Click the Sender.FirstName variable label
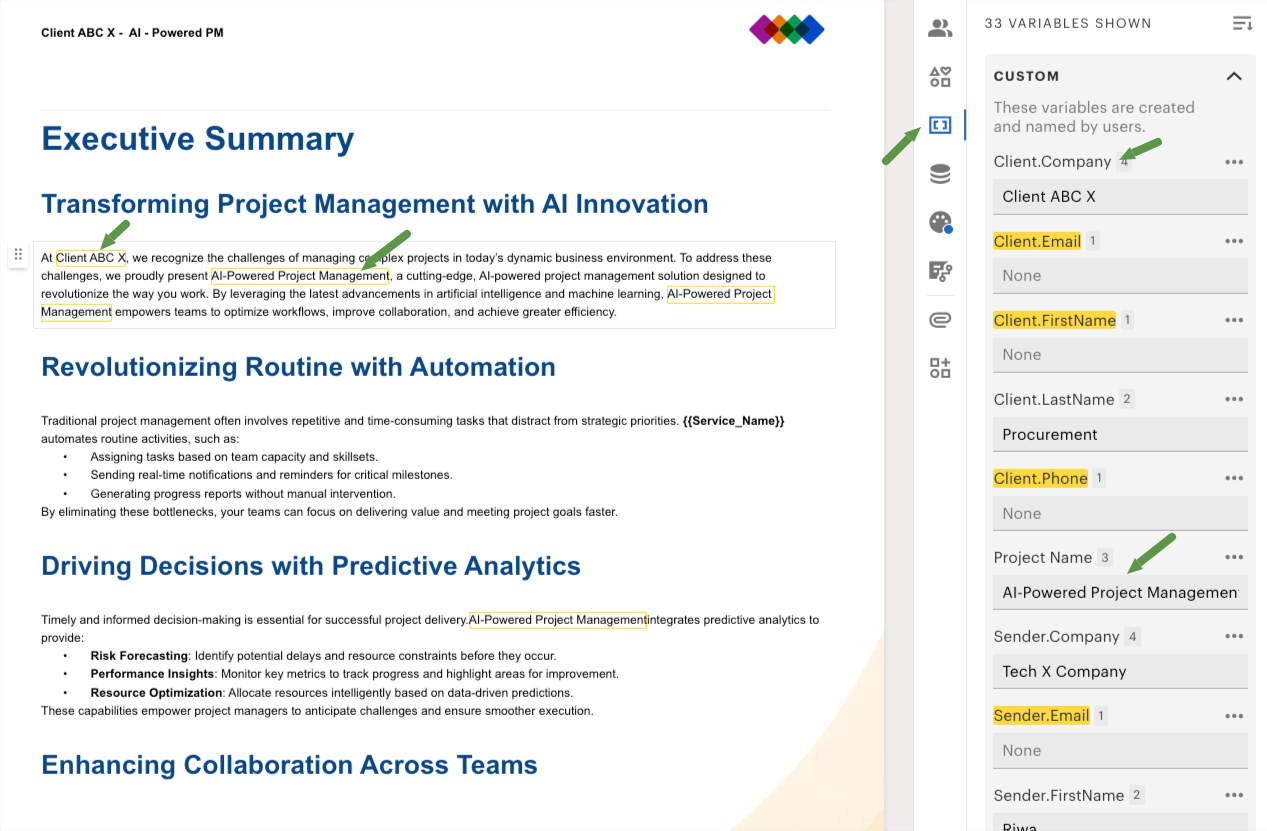The width and height of the screenshot is (1267, 831). [x=1059, y=795]
